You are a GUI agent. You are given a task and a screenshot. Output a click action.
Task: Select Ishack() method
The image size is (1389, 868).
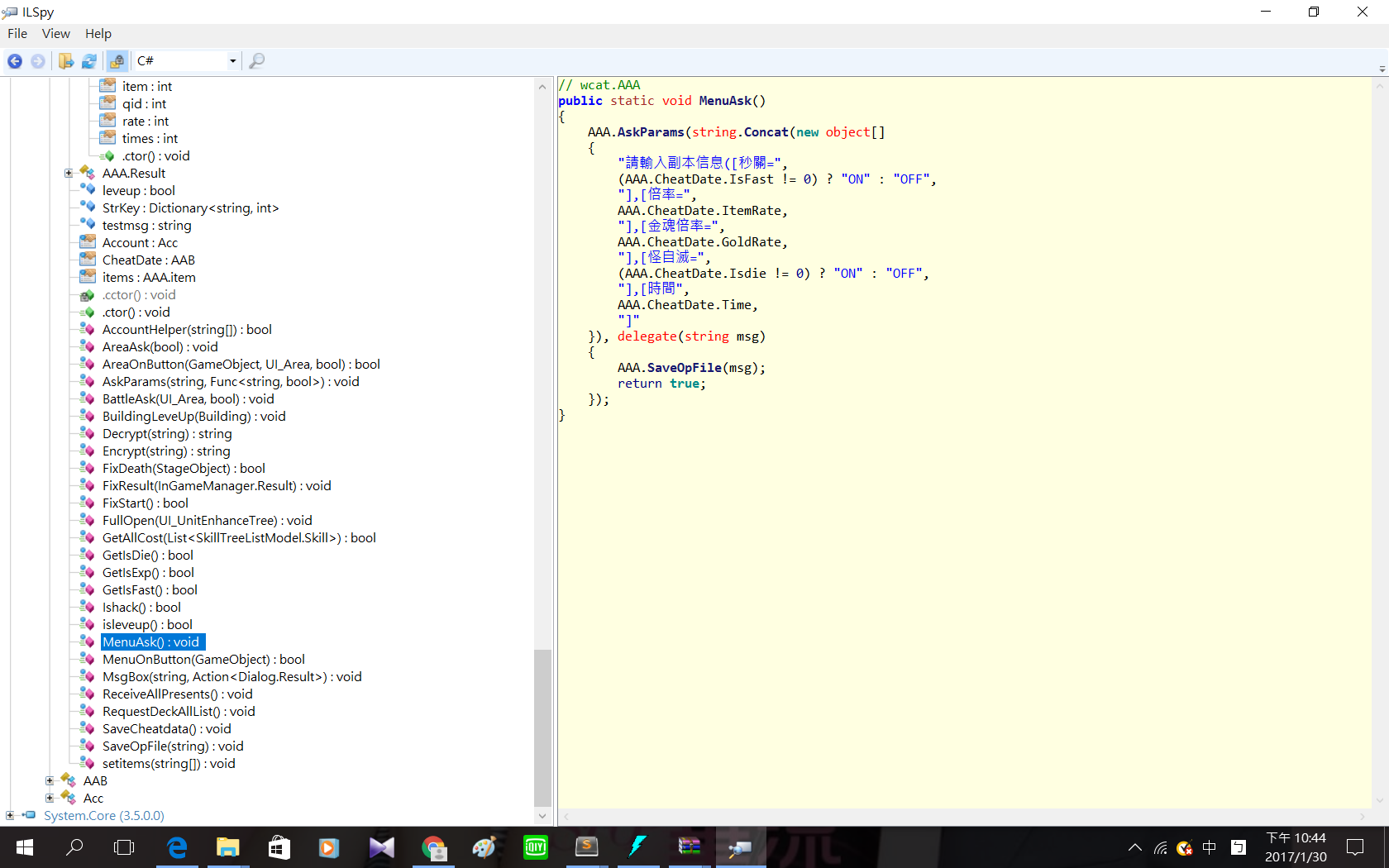(x=141, y=608)
